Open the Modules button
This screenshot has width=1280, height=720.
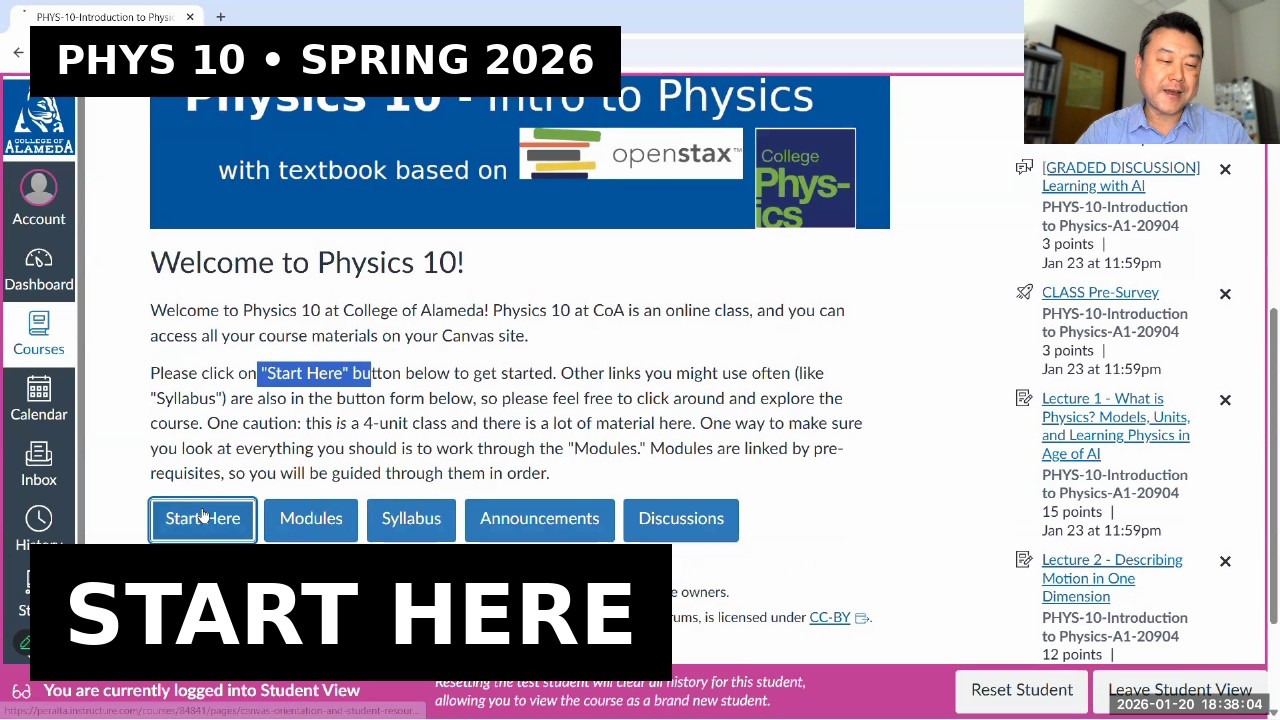pos(311,519)
